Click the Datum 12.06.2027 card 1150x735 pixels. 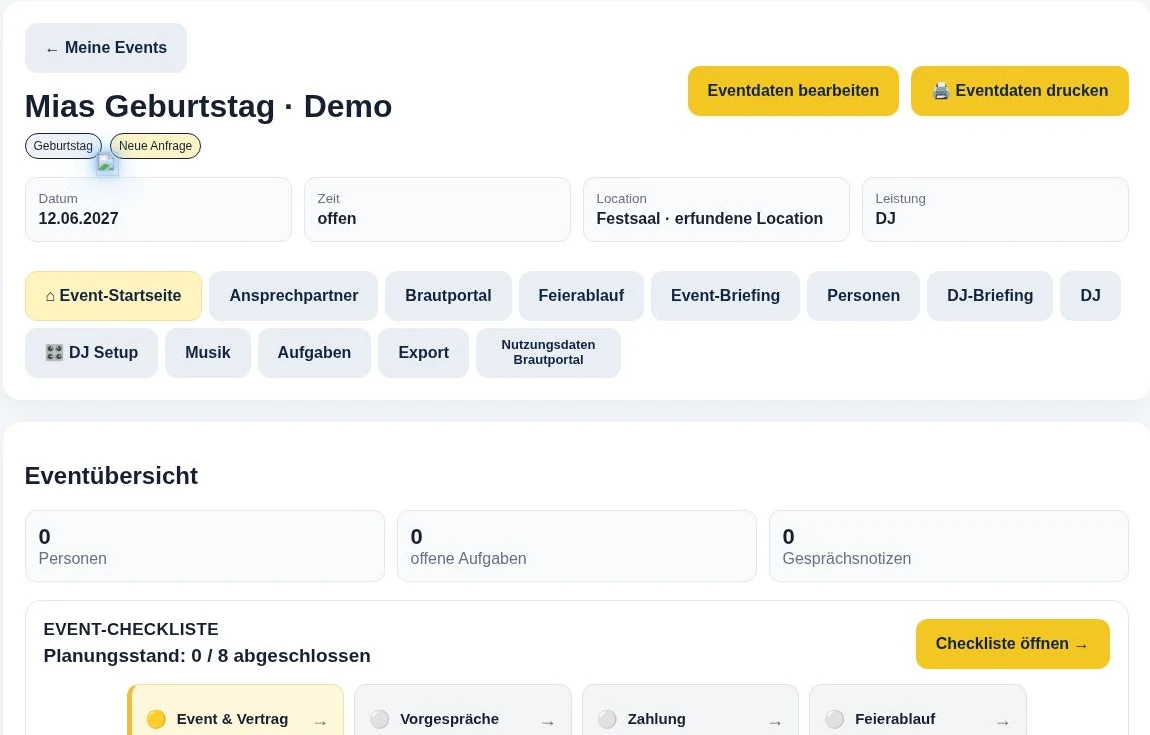click(x=158, y=209)
